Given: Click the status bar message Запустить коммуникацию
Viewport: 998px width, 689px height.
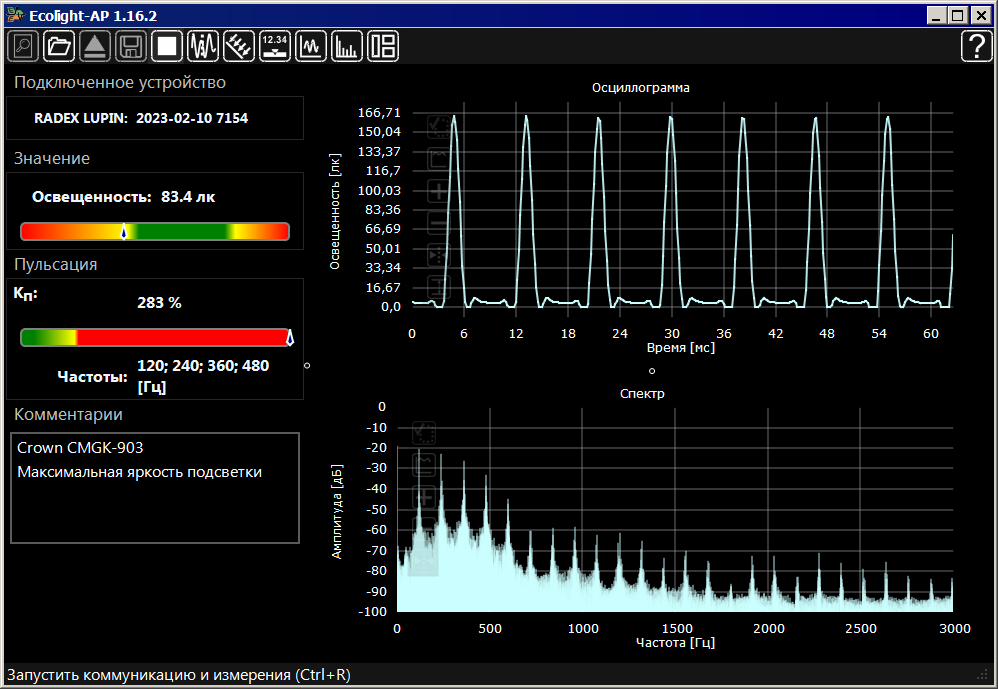Looking at the screenshot, I should pyautogui.click(x=179, y=675).
